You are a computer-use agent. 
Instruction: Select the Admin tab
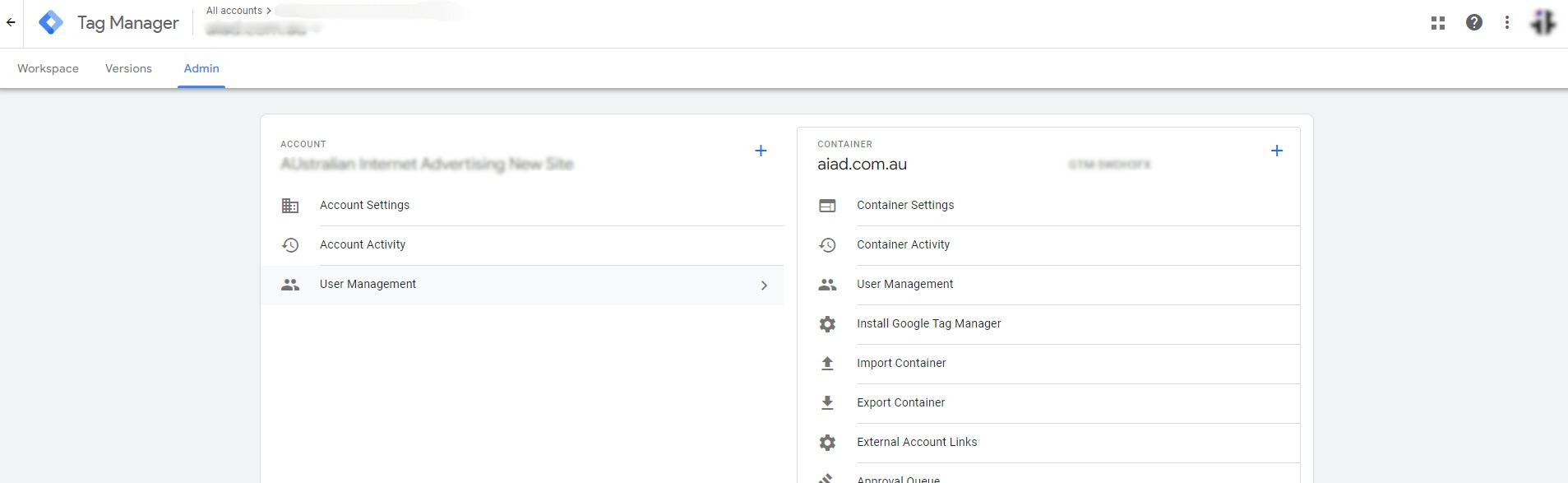pos(201,68)
